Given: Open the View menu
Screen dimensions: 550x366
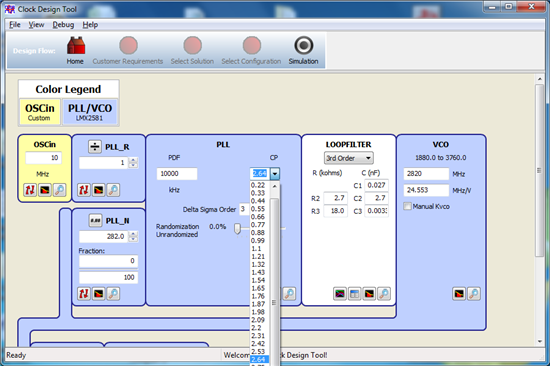Looking at the screenshot, I should [36, 25].
